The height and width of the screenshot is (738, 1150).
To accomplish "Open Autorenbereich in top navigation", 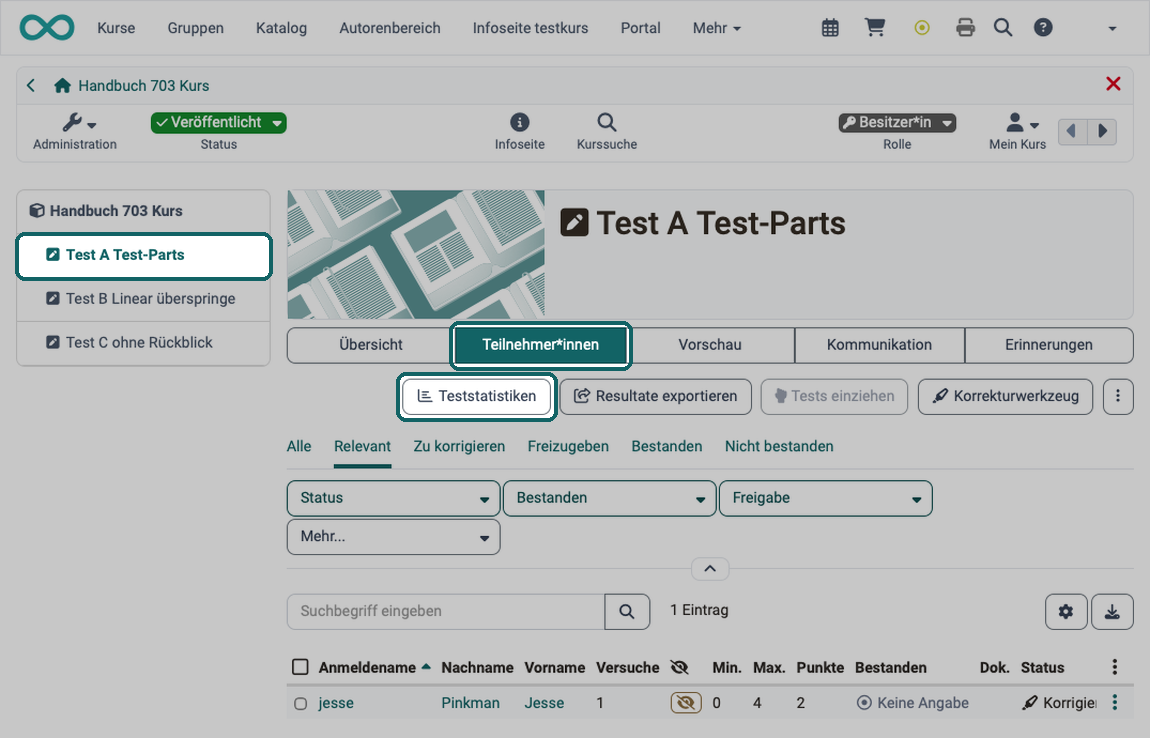I will pos(389,28).
